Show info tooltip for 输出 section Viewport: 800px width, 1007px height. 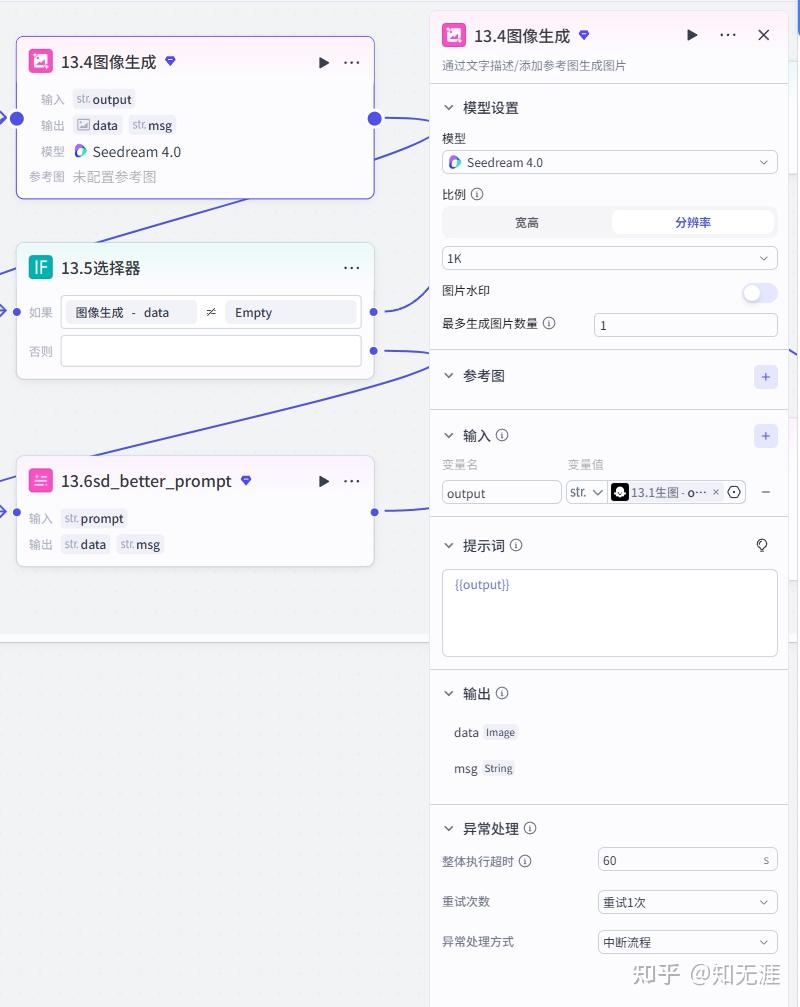(x=502, y=693)
